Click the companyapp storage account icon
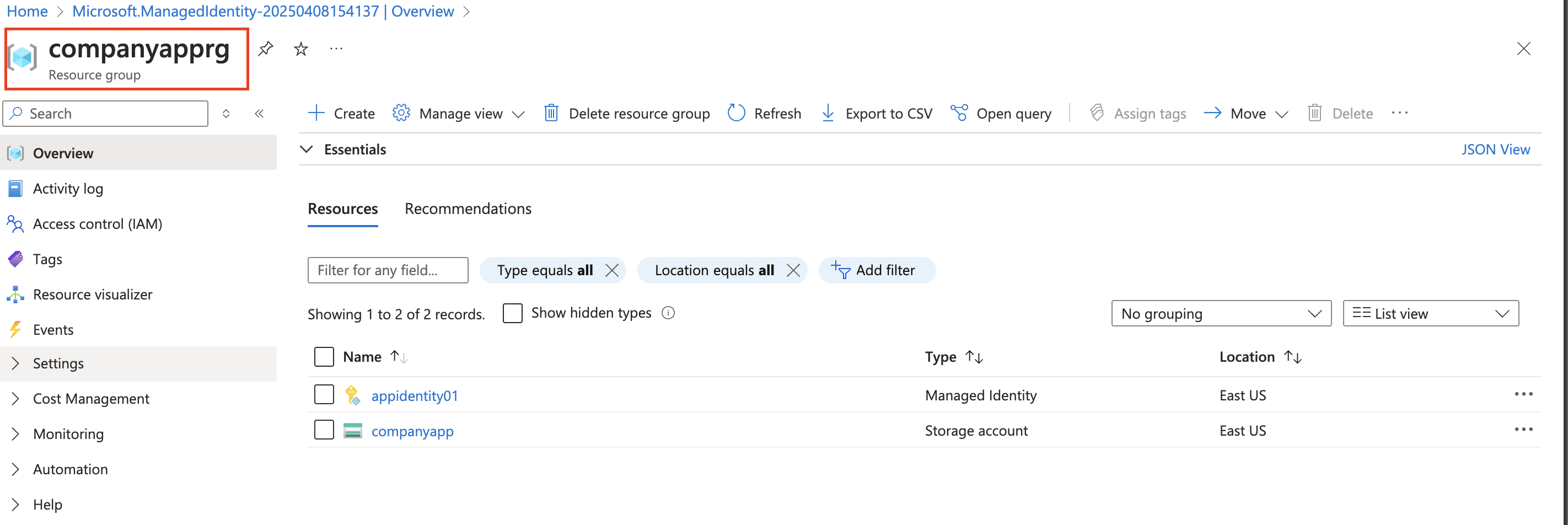Screen dimensions: 1568x525 click(352, 431)
